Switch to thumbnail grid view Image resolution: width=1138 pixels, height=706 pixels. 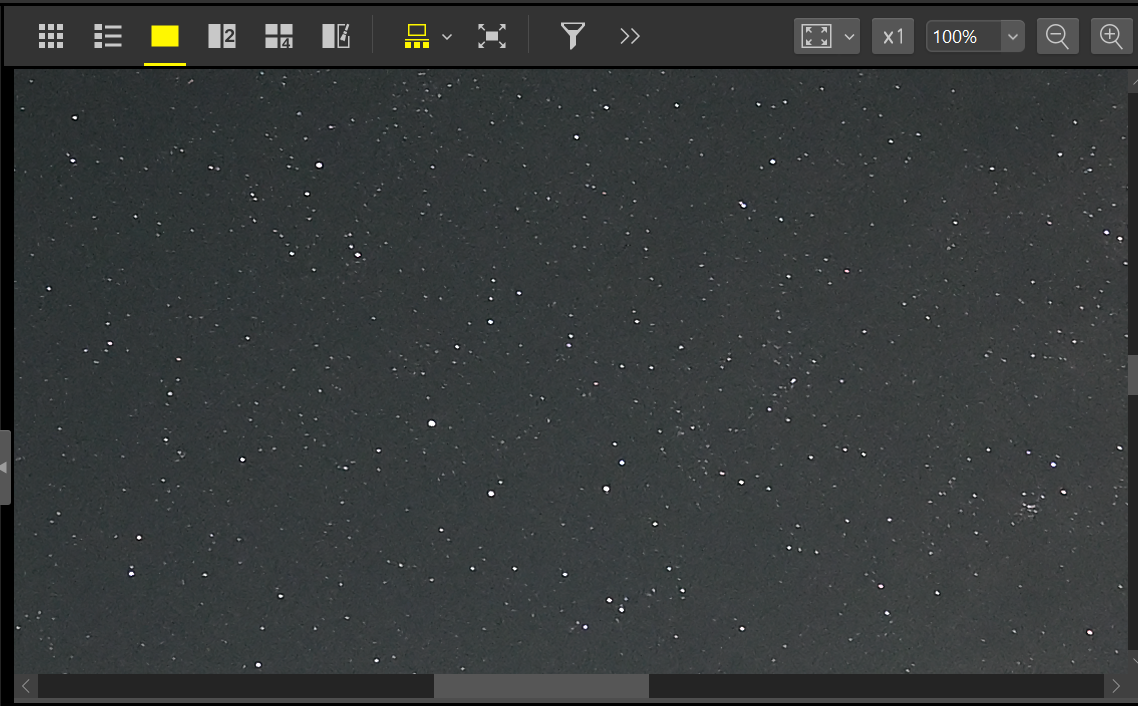point(51,37)
